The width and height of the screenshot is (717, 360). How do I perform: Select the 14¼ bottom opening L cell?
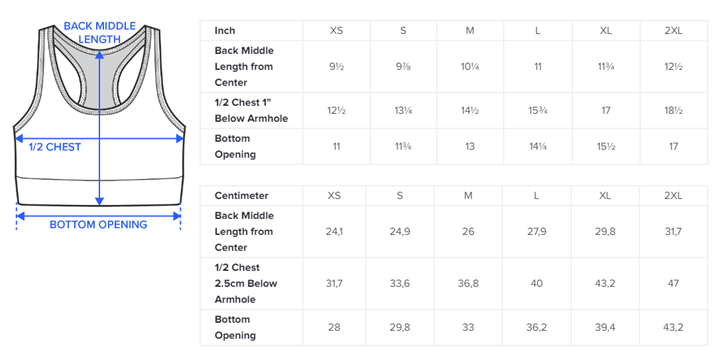538,146
